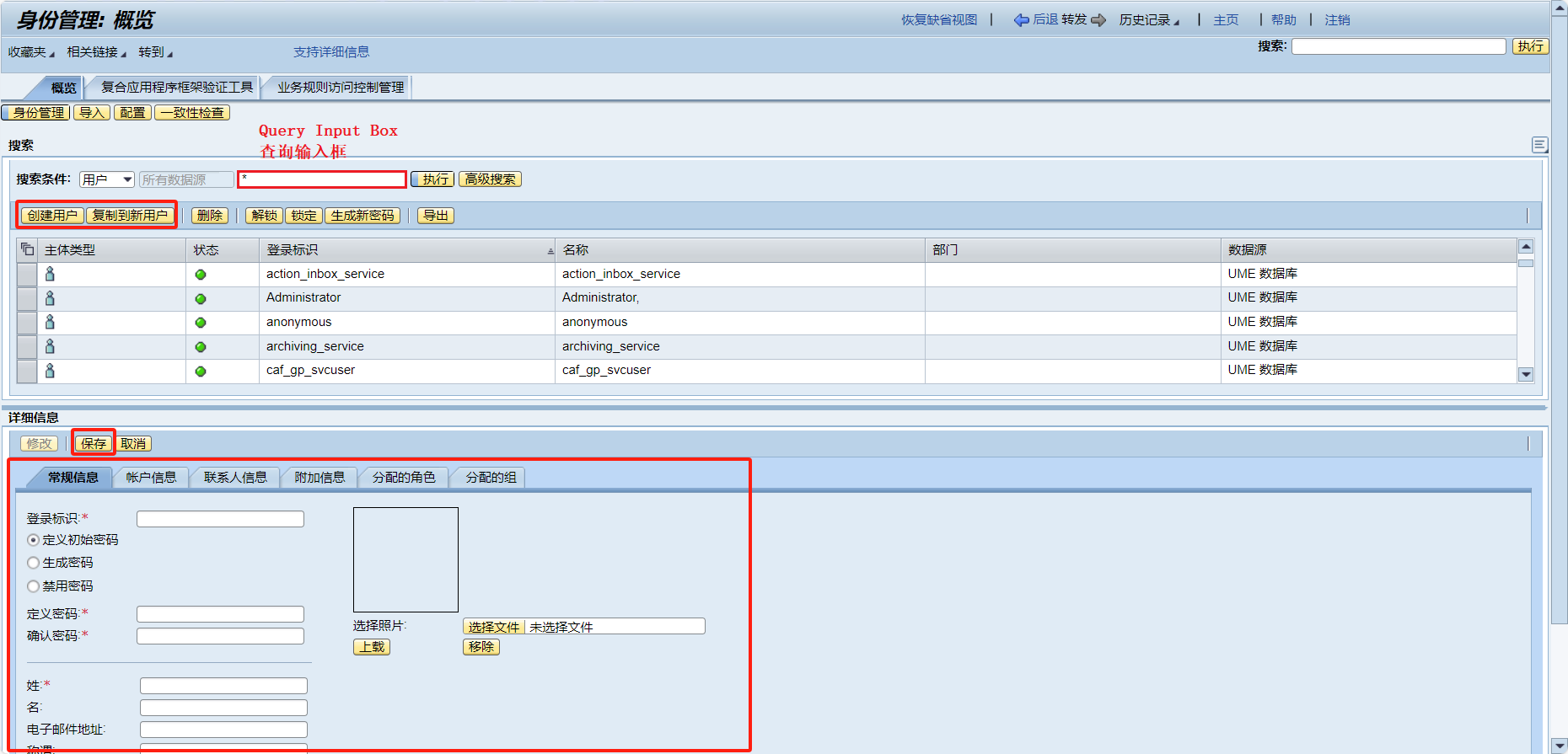
Task: Select row checkbox for anonymous
Action: coord(27,323)
